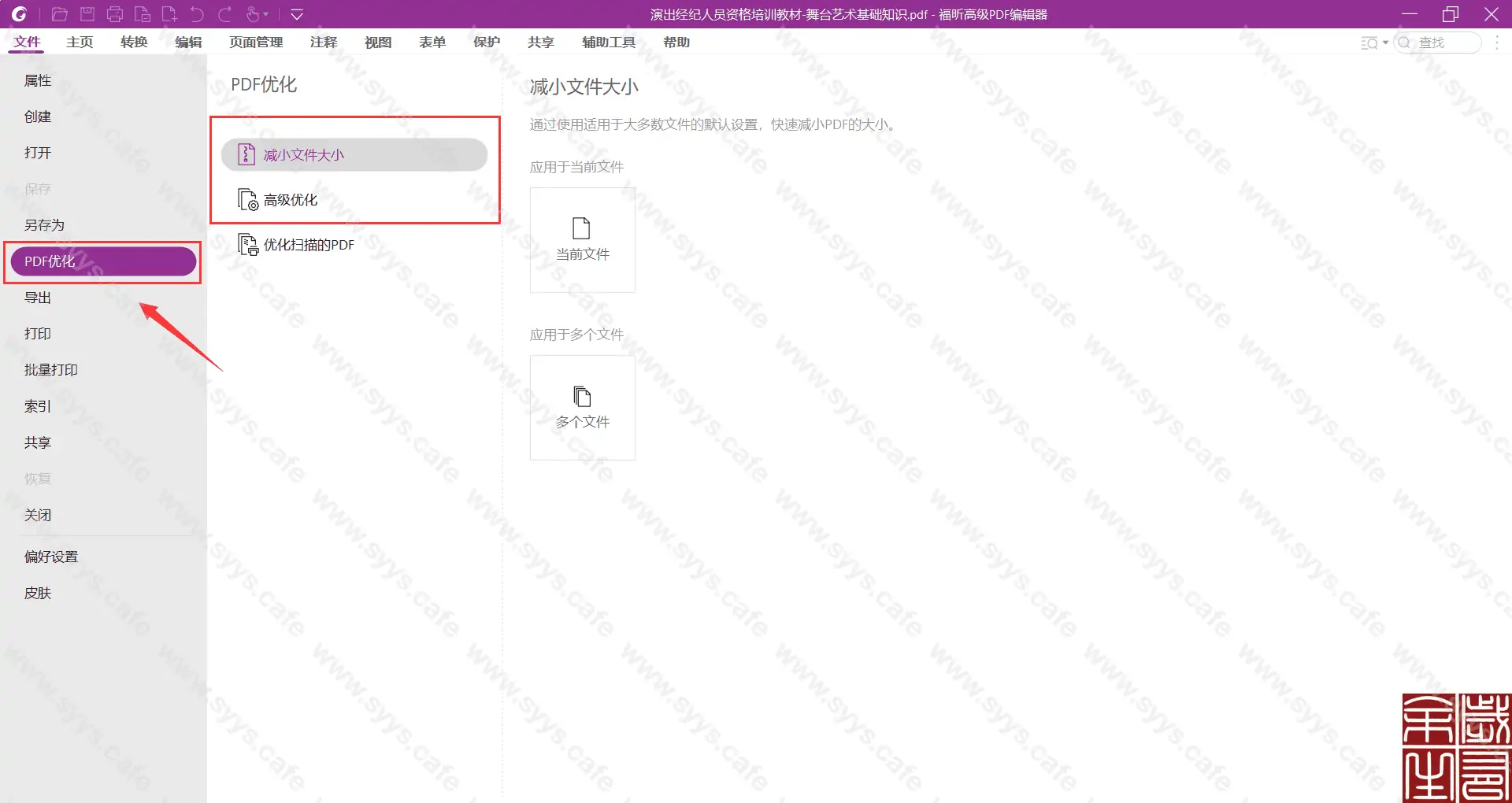Open the customize quick access toolbar dropdown

297,14
